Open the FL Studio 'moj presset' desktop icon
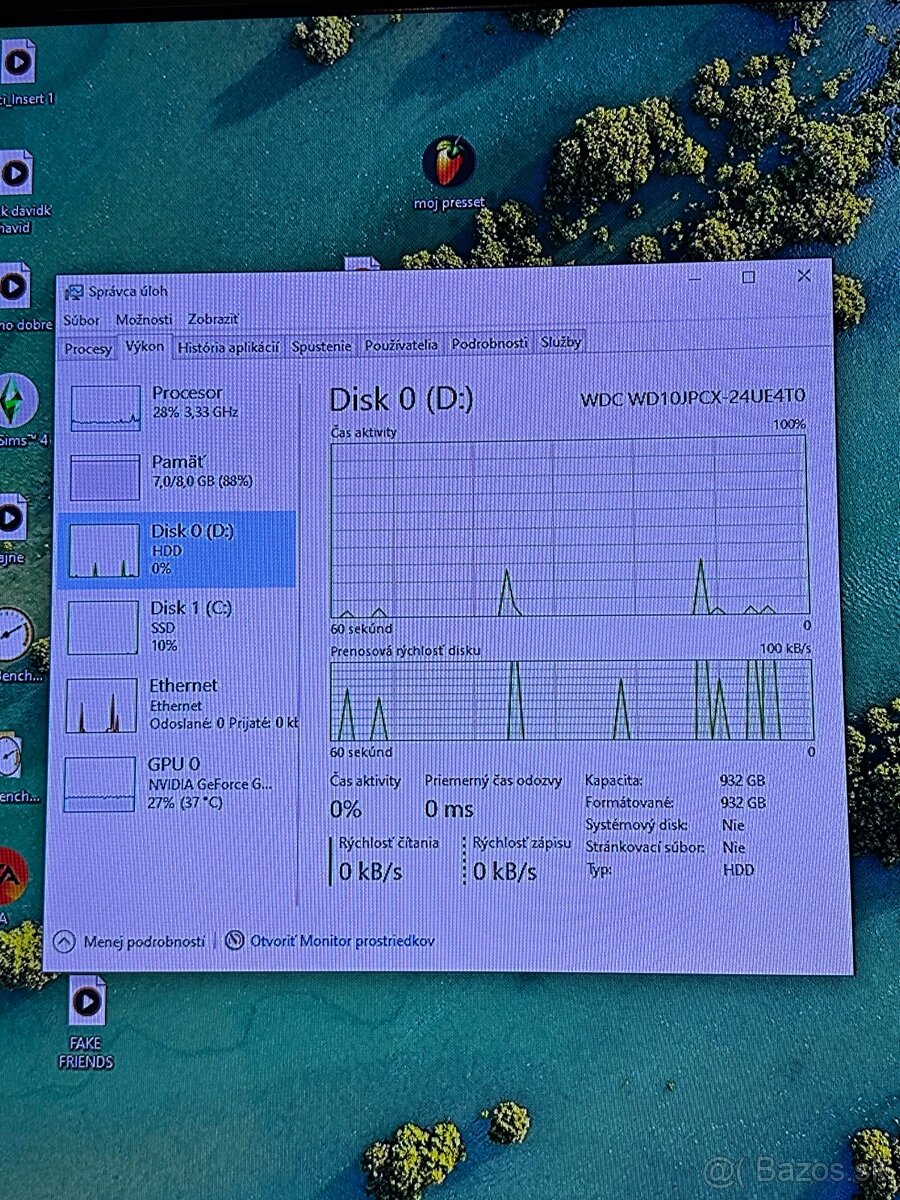This screenshot has height=1200, width=900. [x=448, y=163]
